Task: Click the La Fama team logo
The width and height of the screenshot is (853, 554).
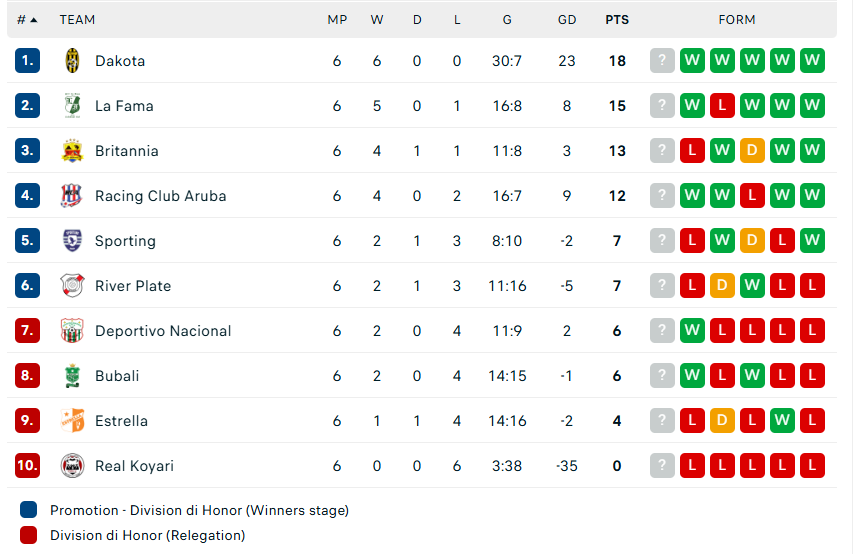Action: pyautogui.click(x=72, y=106)
